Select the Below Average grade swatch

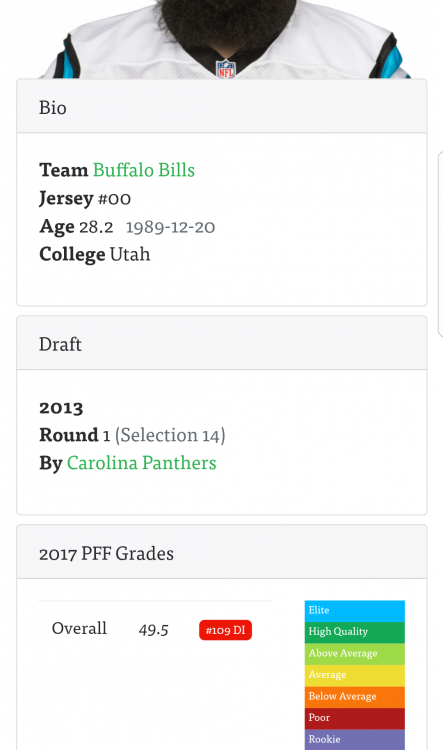[354, 697]
